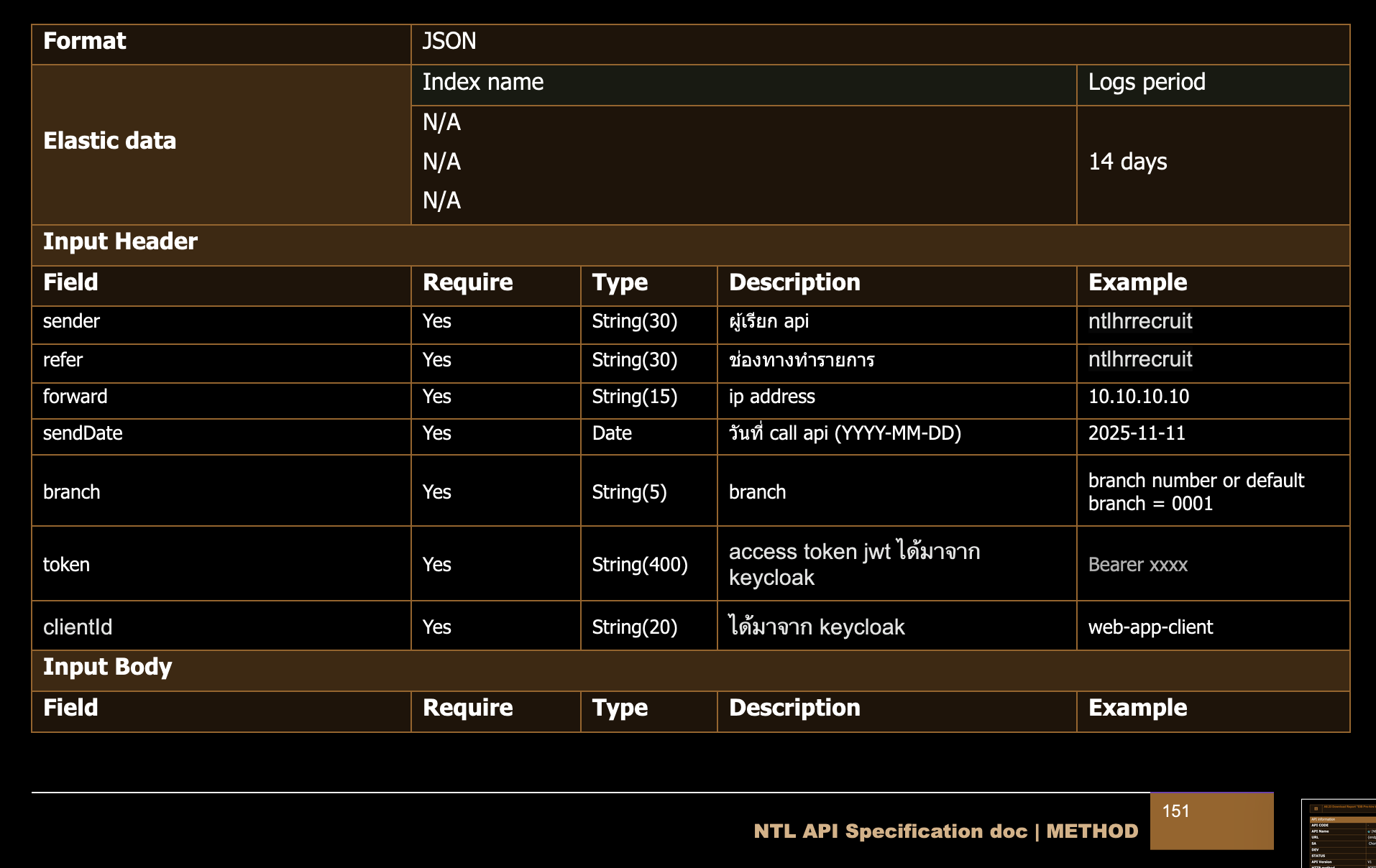Click the ntlhrrecruit example for refer row
This screenshot has width=1376, height=868.
coord(1140,360)
